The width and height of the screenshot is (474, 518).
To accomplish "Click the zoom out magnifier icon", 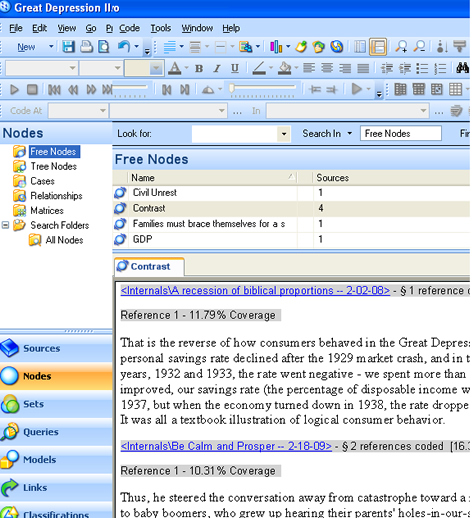I will pyautogui.click(x=419, y=47).
